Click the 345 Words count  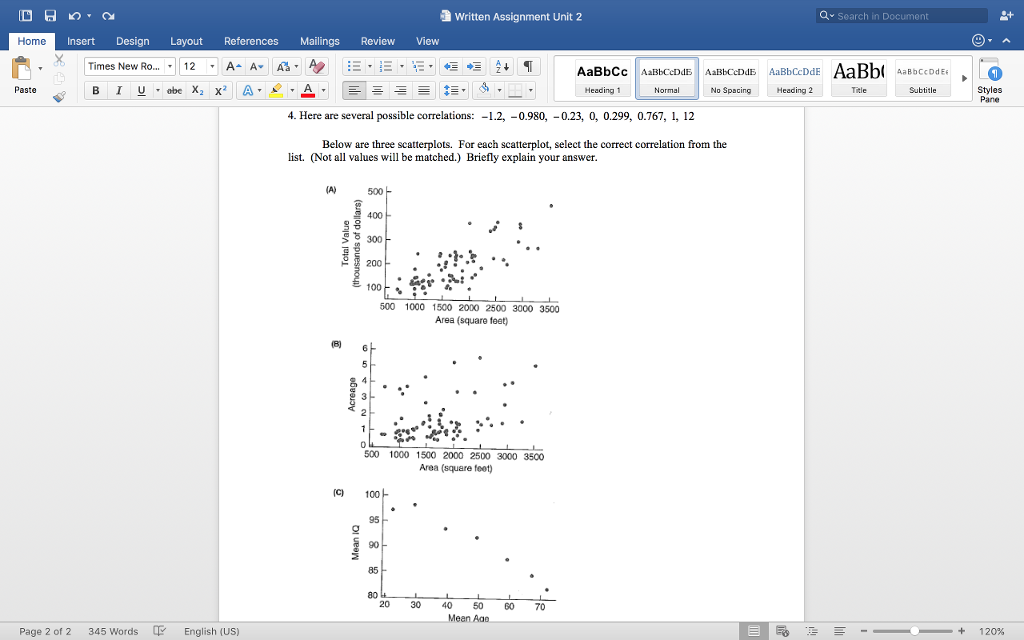click(113, 631)
